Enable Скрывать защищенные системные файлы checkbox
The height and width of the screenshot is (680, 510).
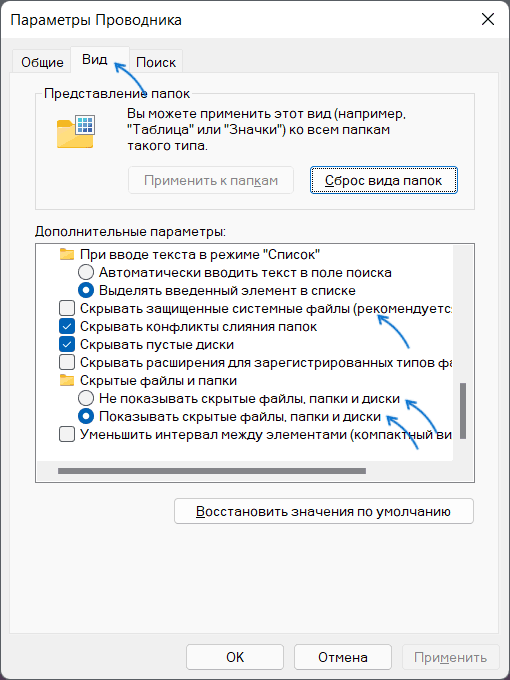(67, 309)
